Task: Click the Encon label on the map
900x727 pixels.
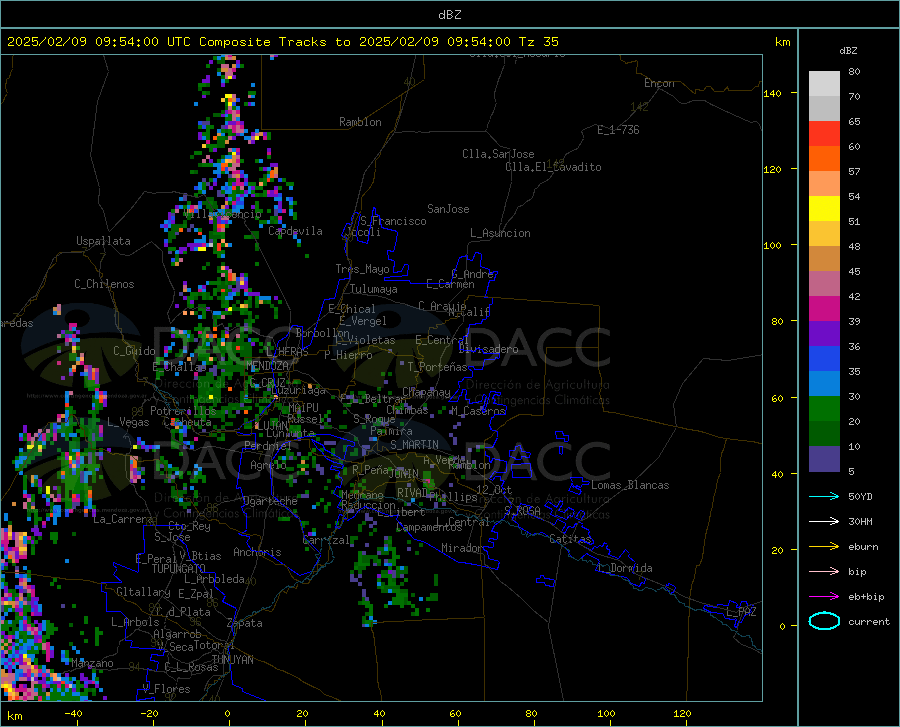Action: (x=659, y=83)
